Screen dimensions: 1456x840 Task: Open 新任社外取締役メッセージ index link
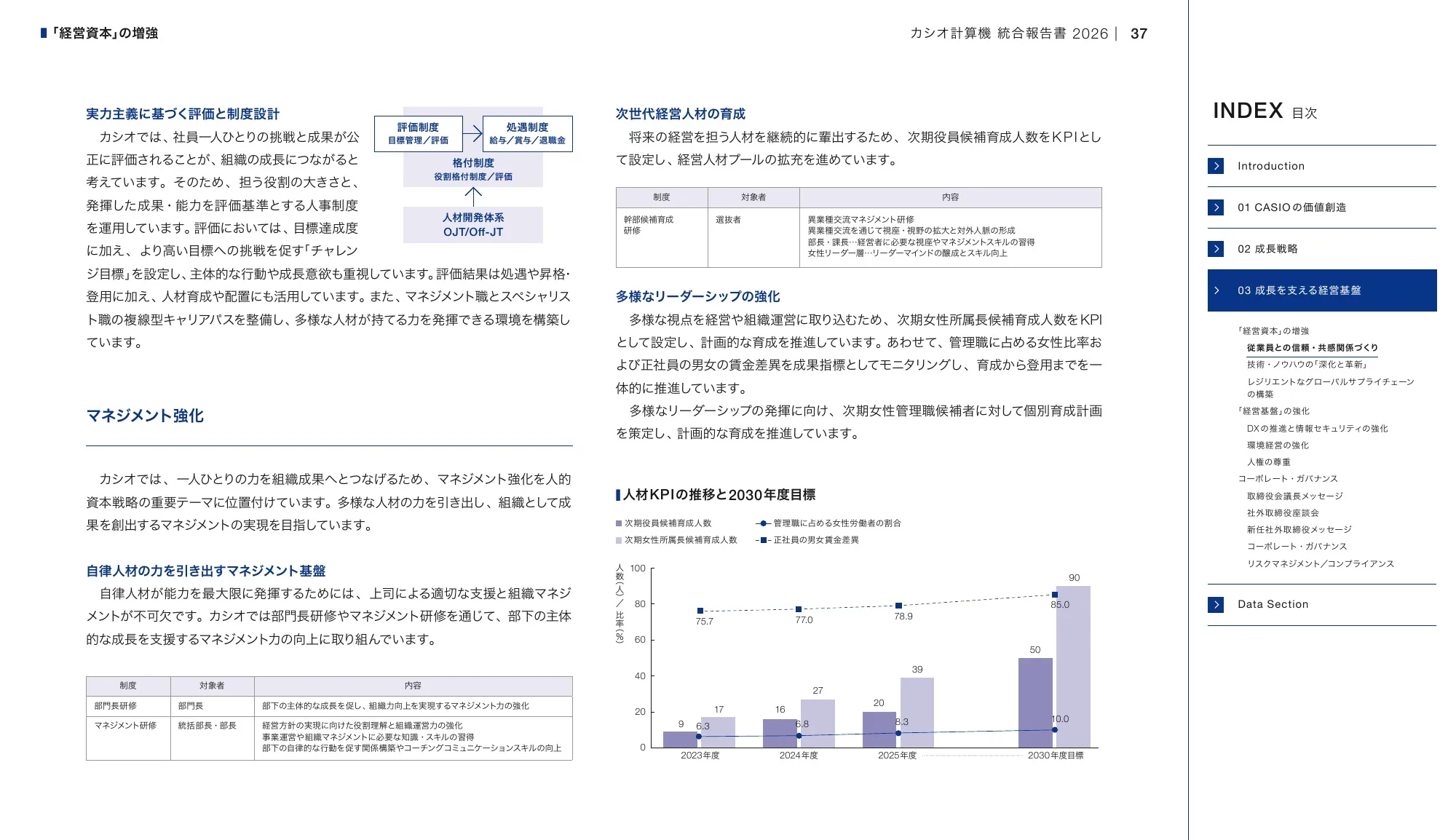(1299, 530)
